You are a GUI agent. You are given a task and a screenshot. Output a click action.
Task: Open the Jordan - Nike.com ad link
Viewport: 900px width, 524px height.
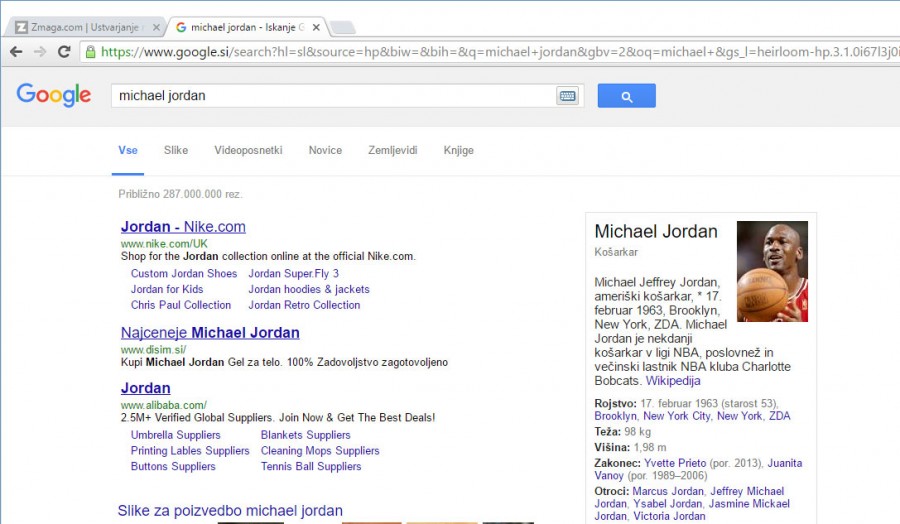pyautogui.click(x=183, y=227)
